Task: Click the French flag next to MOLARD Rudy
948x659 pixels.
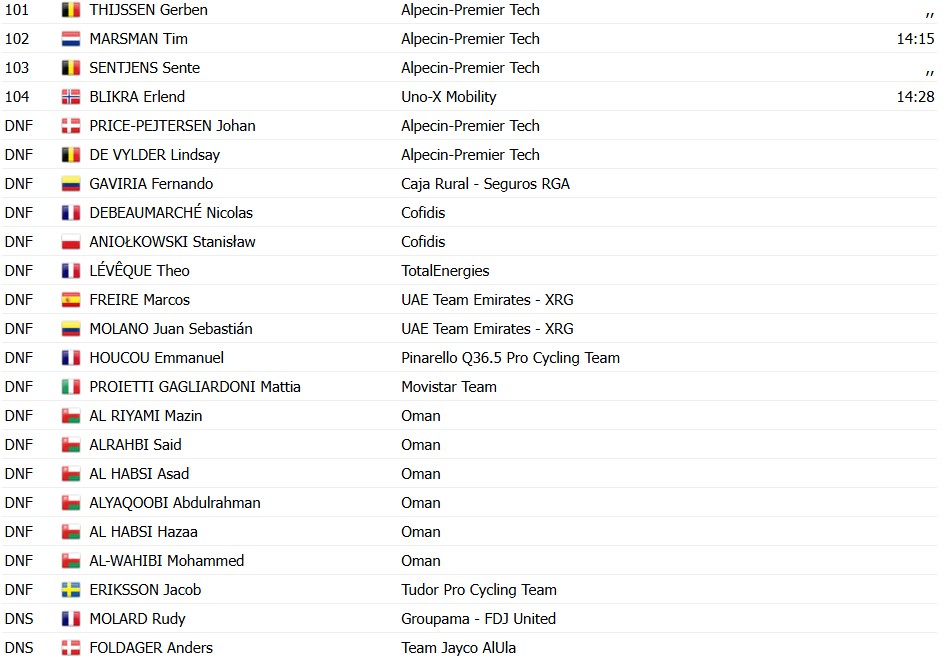Action: (x=71, y=619)
